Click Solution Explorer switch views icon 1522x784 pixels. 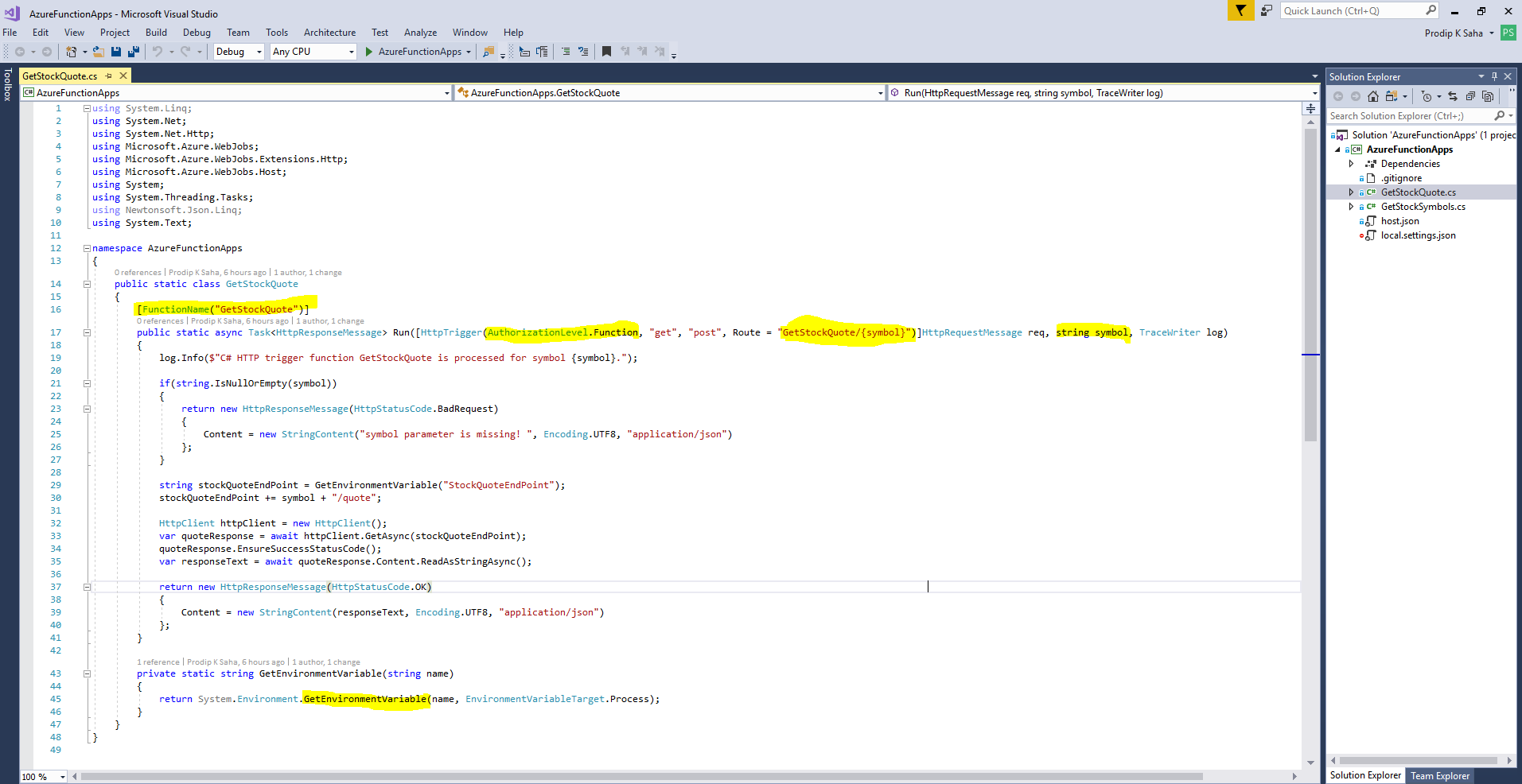[x=1391, y=96]
